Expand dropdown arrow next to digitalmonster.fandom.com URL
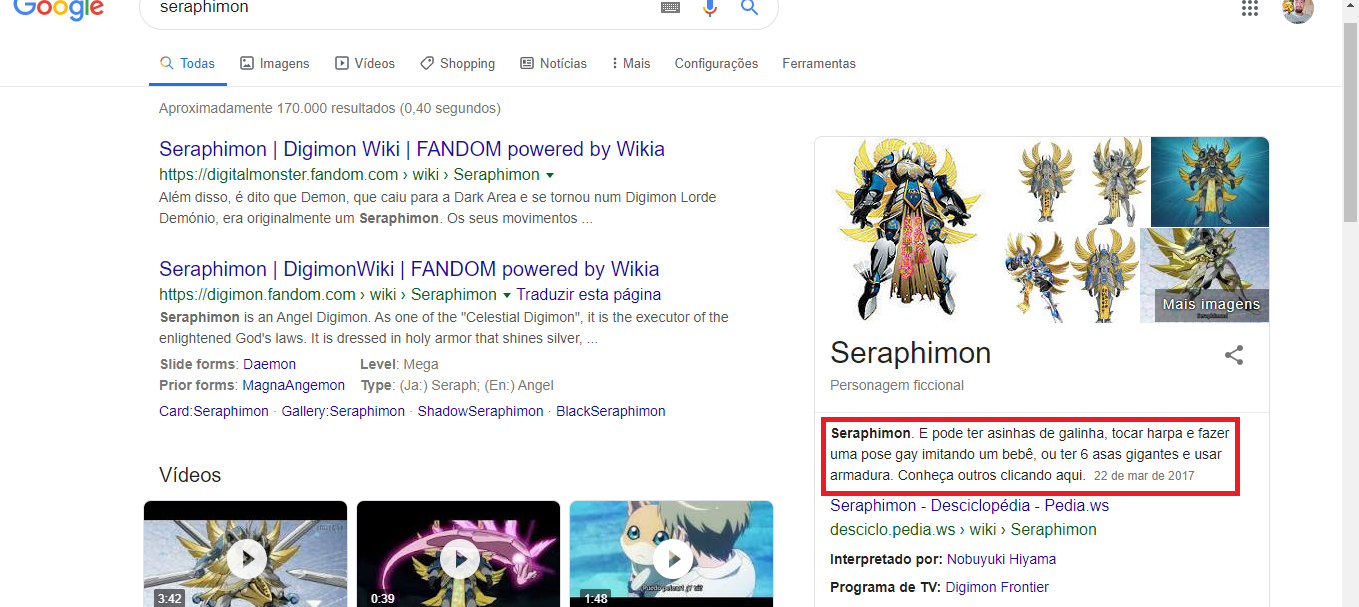The width and height of the screenshot is (1359, 607). [550, 175]
